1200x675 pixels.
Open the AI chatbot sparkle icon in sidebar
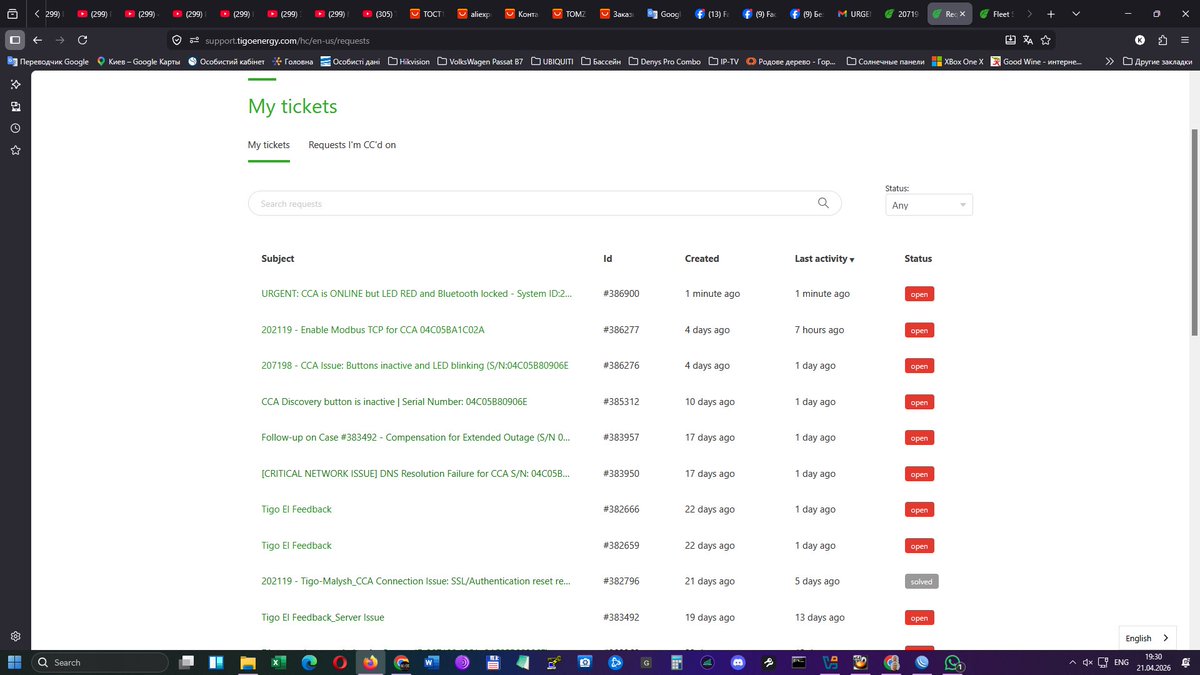[x=16, y=84]
